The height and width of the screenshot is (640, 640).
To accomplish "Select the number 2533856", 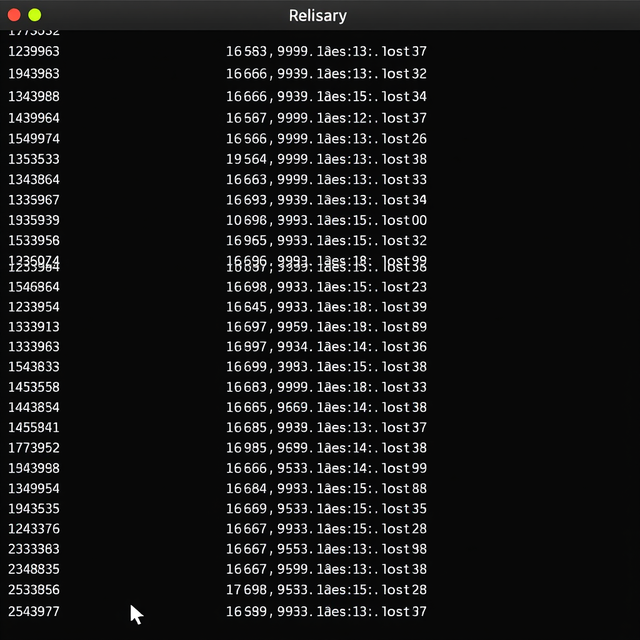I will (x=34, y=590).
